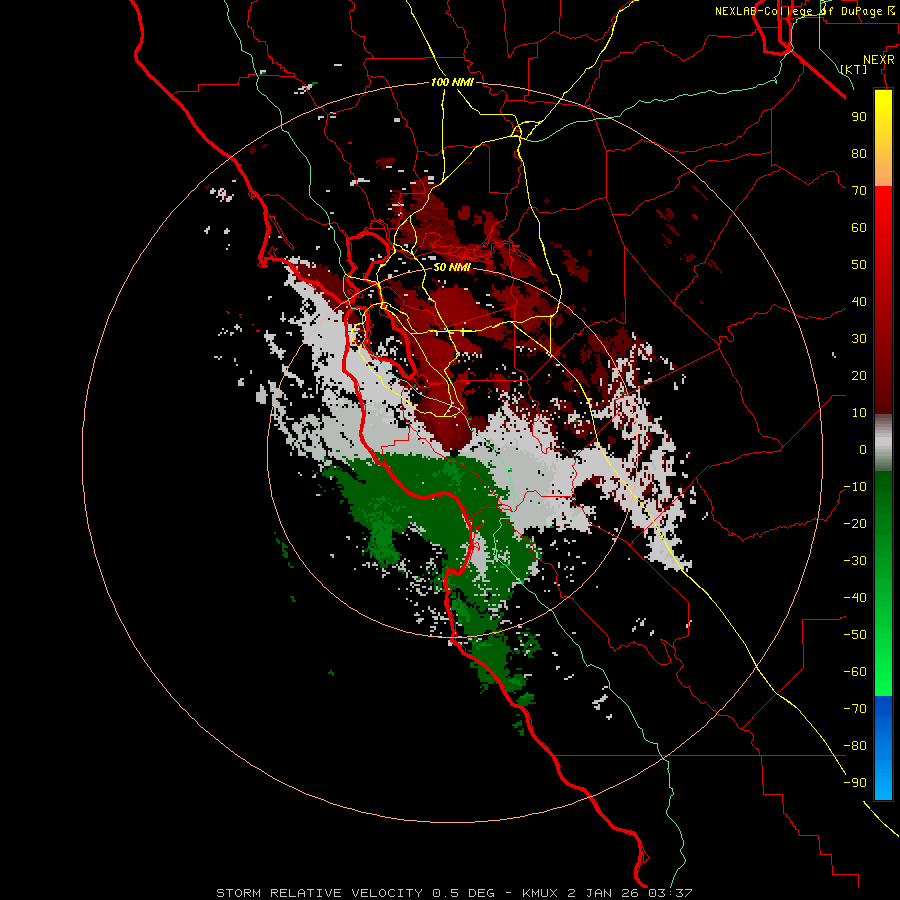Select the bright green segment near -60 knots
This screenshot has height=900, width=900.
pos(883,669)
